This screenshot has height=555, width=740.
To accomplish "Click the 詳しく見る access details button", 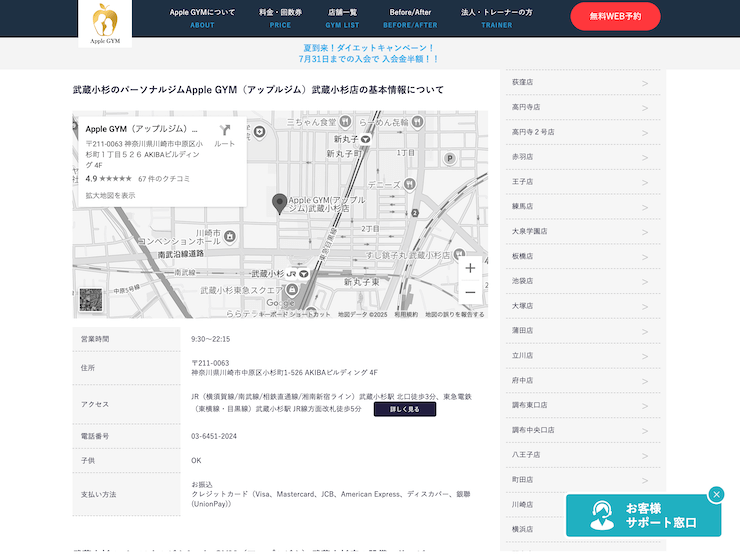I will [404, 409].
